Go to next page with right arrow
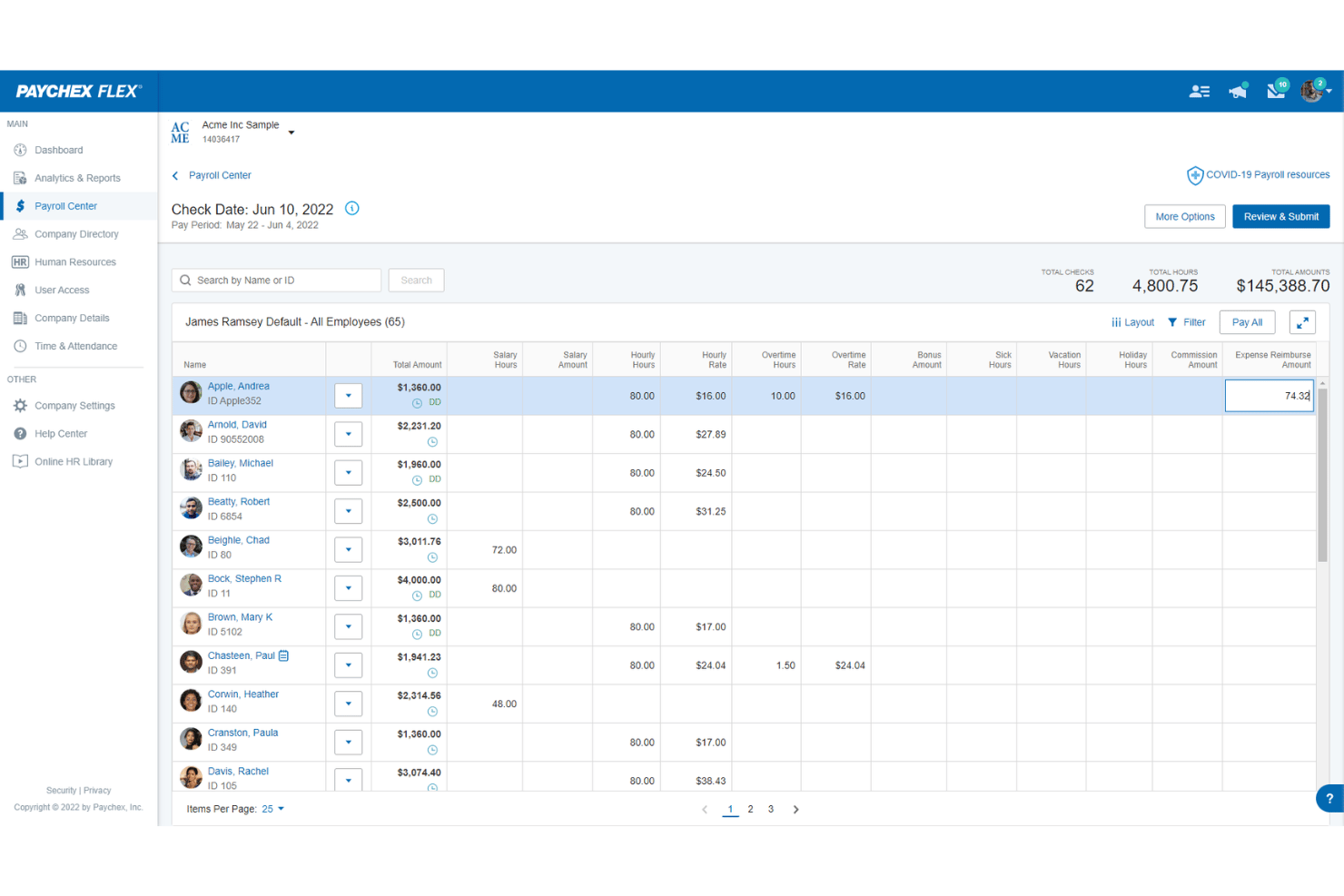 (796, 810)
